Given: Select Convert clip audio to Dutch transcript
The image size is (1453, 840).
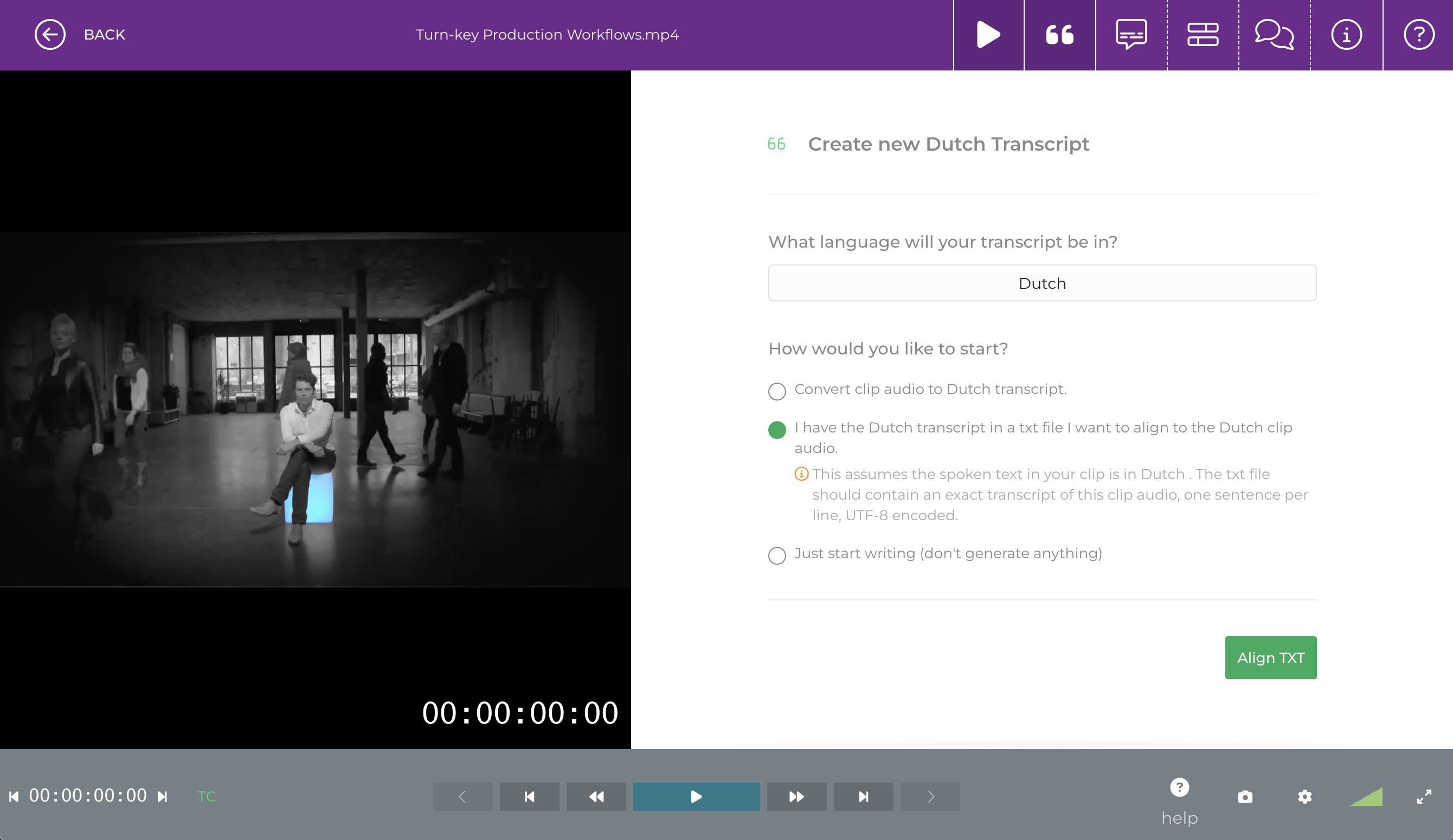Looking at the screenshot, I should coord(777,391).
